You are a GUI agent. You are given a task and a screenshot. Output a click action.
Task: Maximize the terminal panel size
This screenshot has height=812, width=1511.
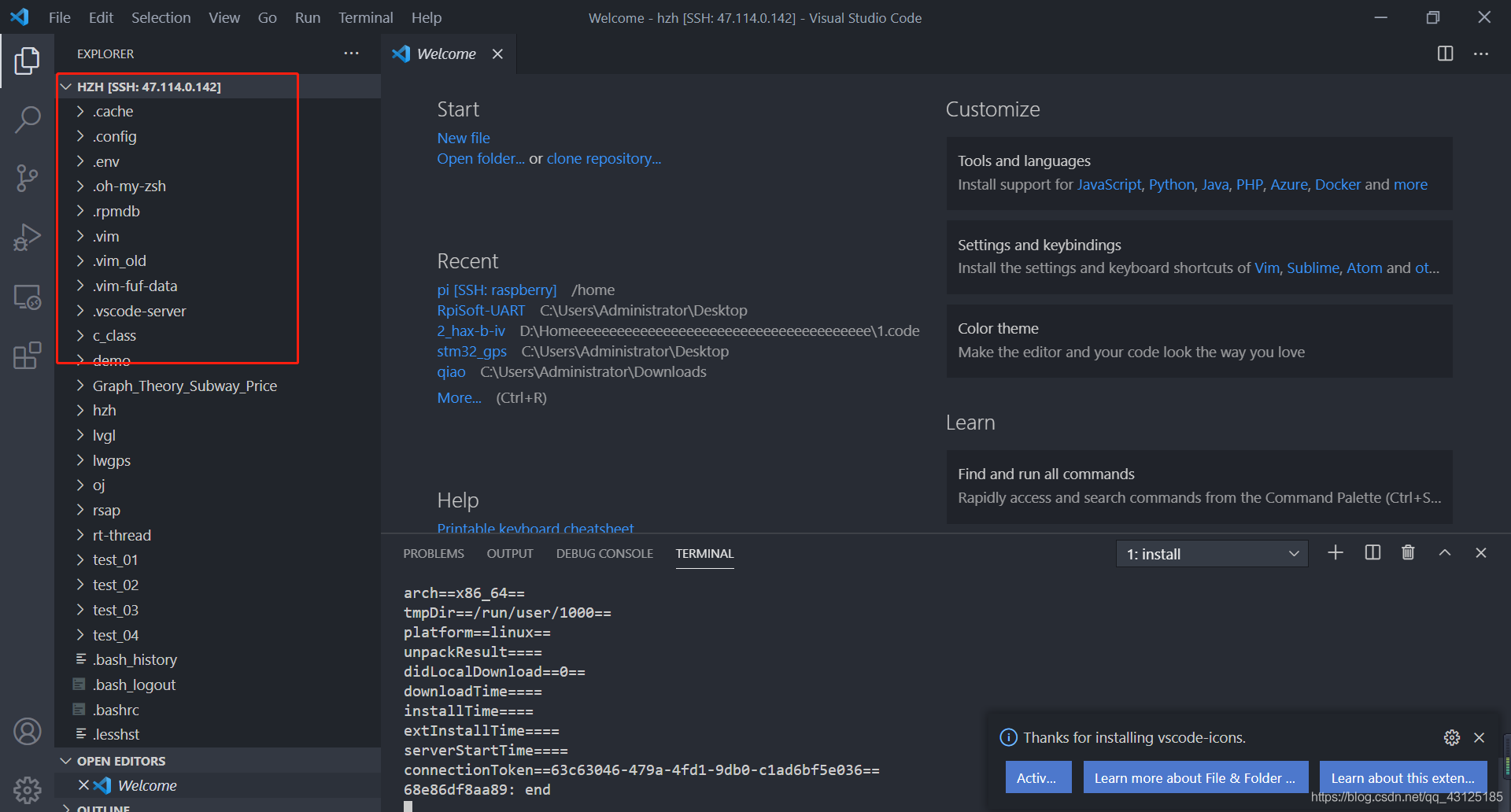pyautogui.click(x=1445, y=553)
